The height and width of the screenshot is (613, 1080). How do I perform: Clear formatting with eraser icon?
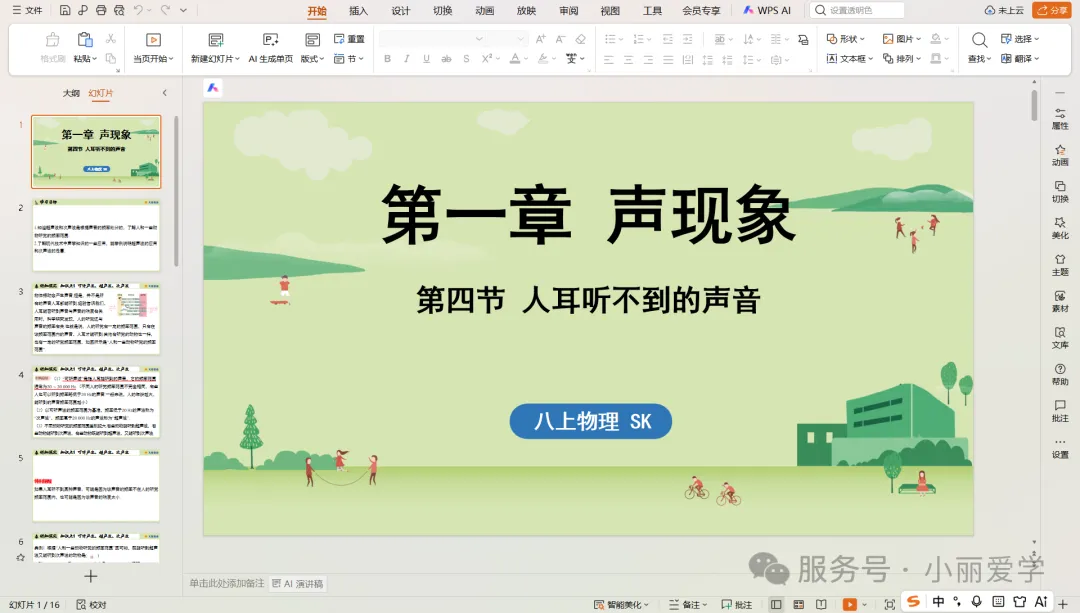coord(581,39)
